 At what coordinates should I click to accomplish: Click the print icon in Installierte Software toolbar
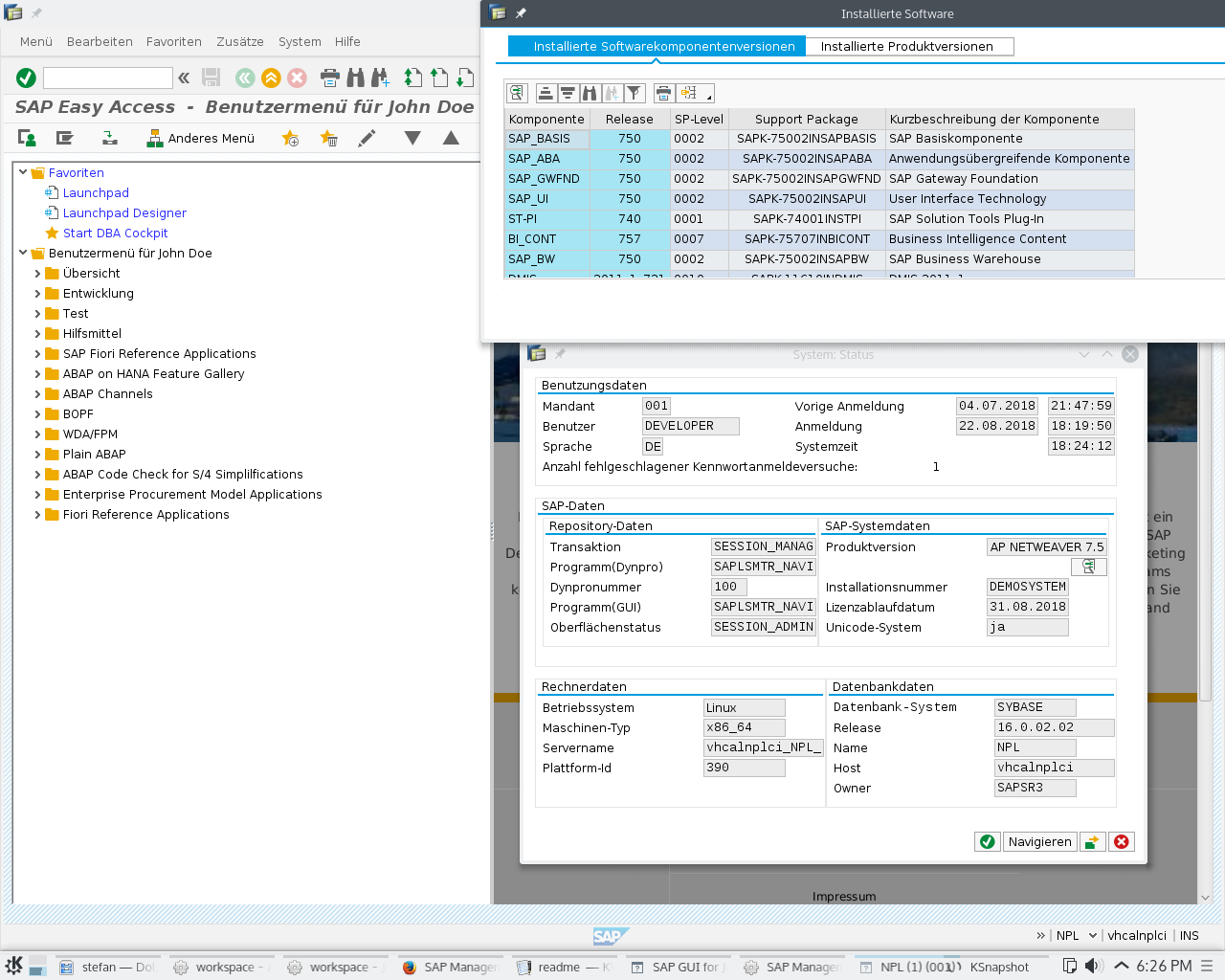(x=663, y=93)
